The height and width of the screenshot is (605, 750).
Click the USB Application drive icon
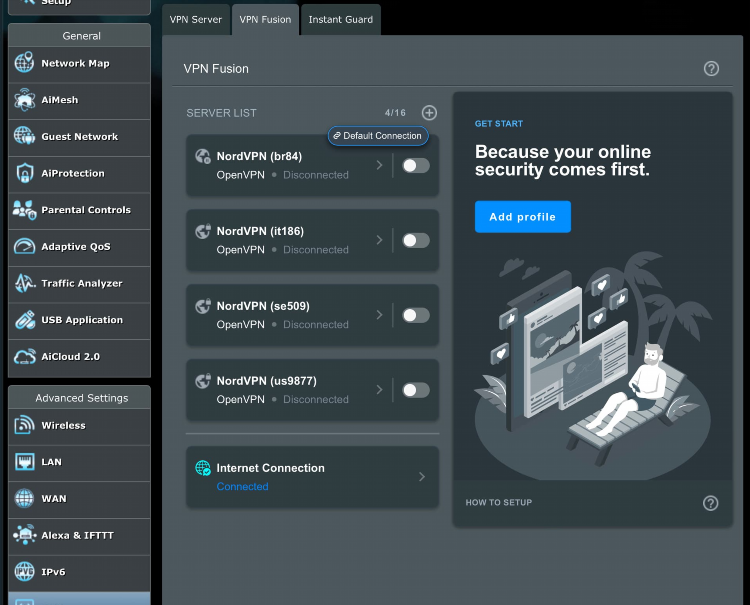pyautogui.click(x=24, y=320)
